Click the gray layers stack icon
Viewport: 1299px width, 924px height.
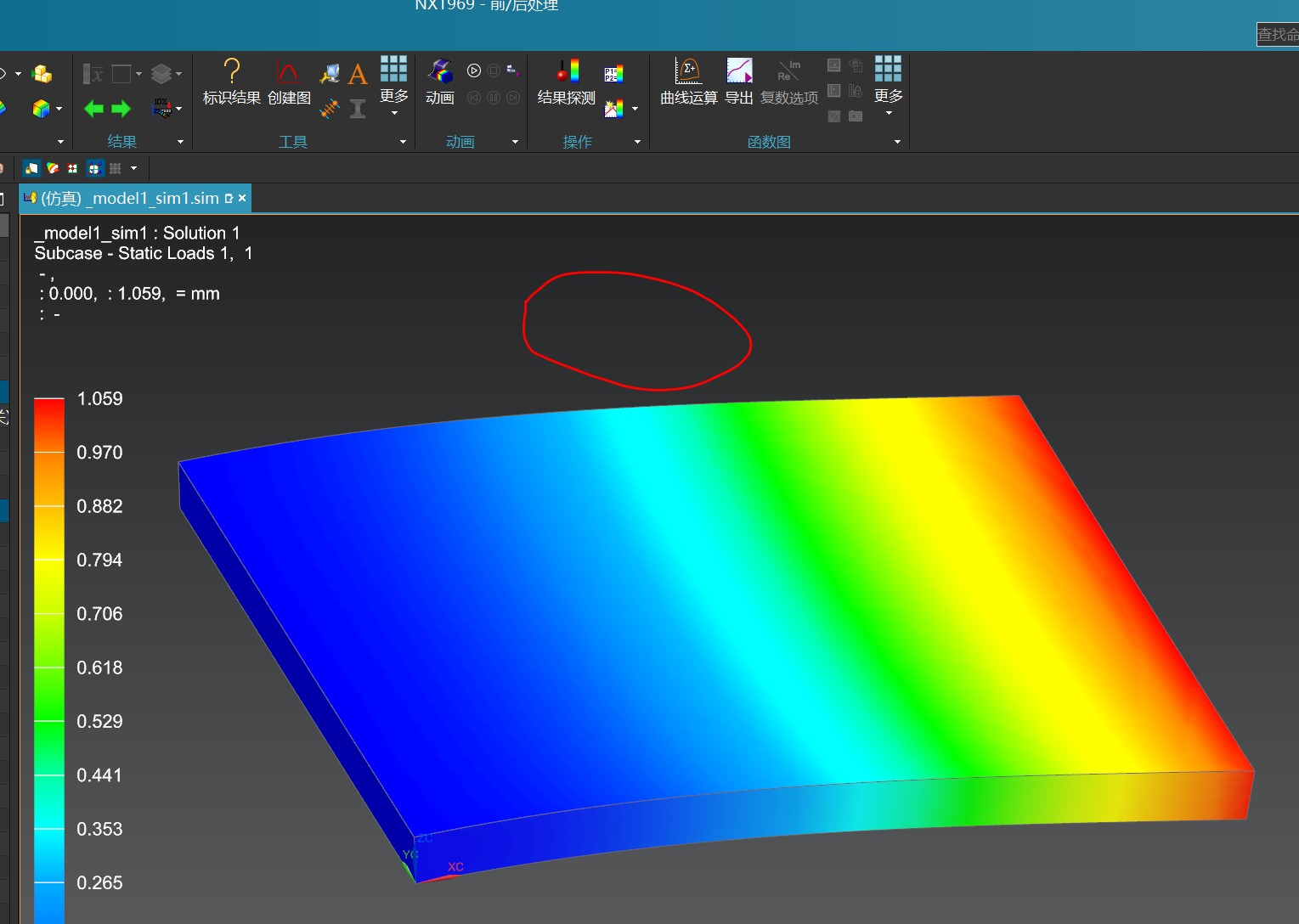[161, 74]
